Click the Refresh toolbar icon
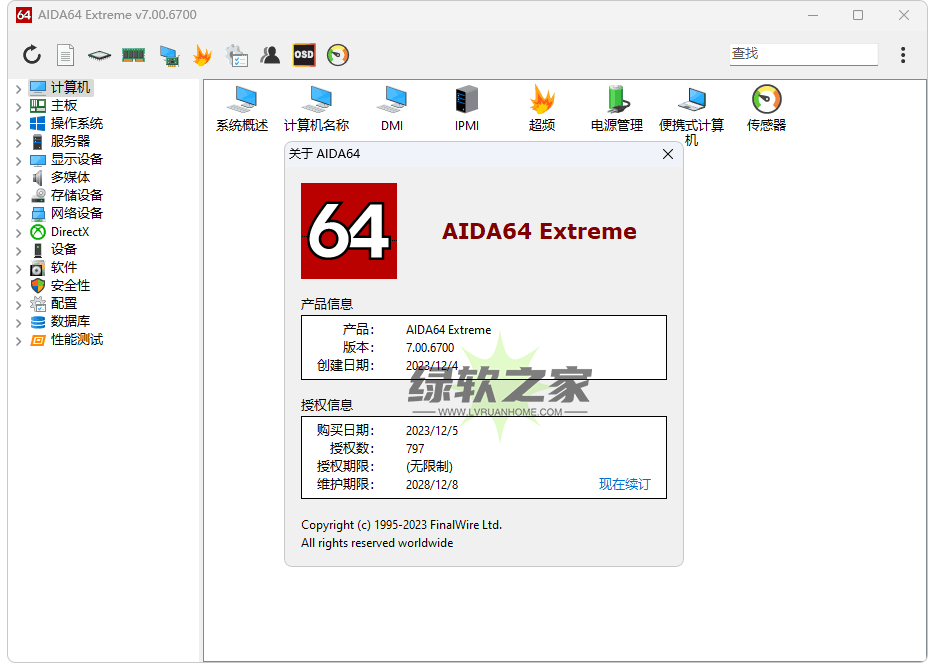The width and height of the screenshot is (935, 670). [32, 55]
